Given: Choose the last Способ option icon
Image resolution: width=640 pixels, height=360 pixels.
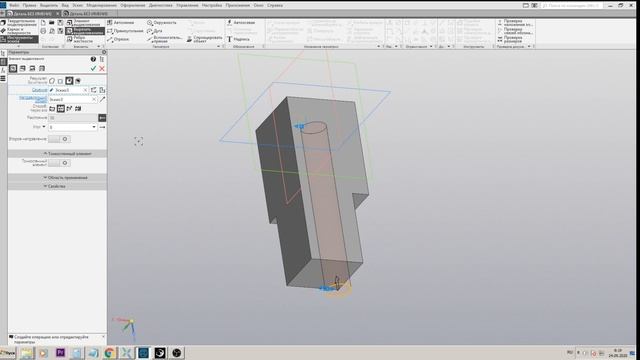Looking at the screenshot, I should [x=78, y=109].
